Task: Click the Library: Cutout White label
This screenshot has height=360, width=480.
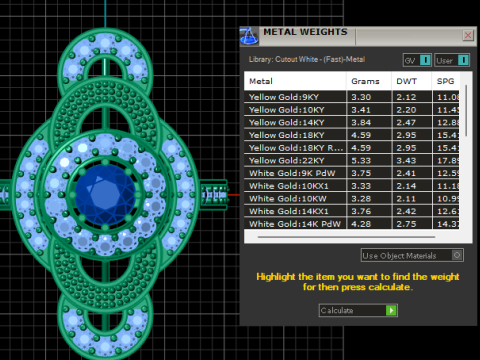Action: pos(307,59)
